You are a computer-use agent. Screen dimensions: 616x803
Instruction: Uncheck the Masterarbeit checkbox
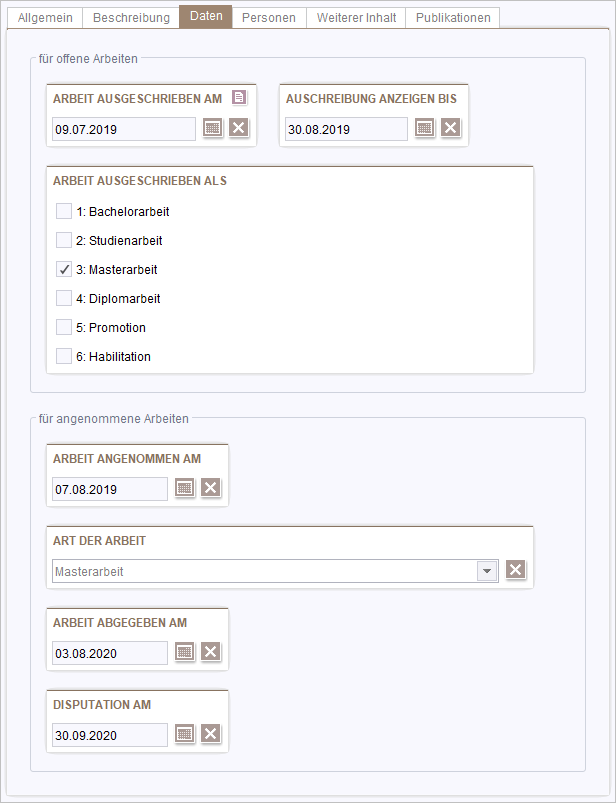click(63, 269)
